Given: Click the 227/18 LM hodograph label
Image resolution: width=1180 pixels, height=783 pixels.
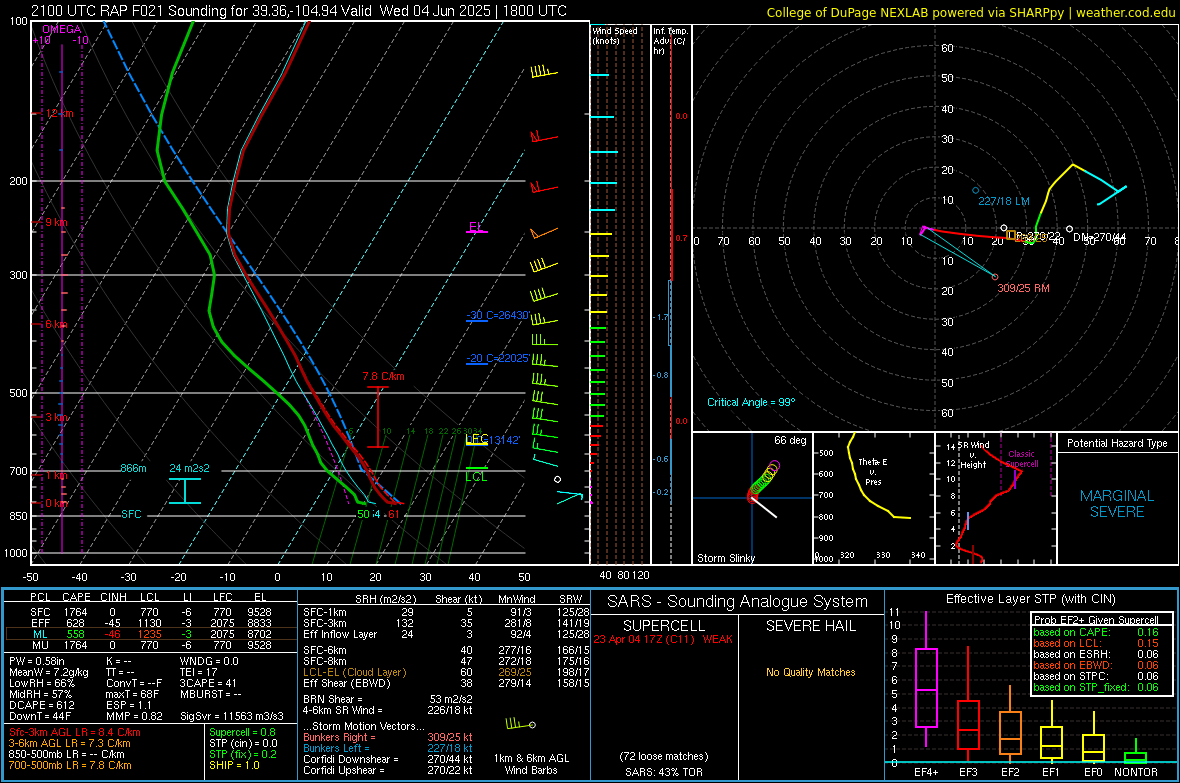Looking at the screenshot, I should [1003, 201].
